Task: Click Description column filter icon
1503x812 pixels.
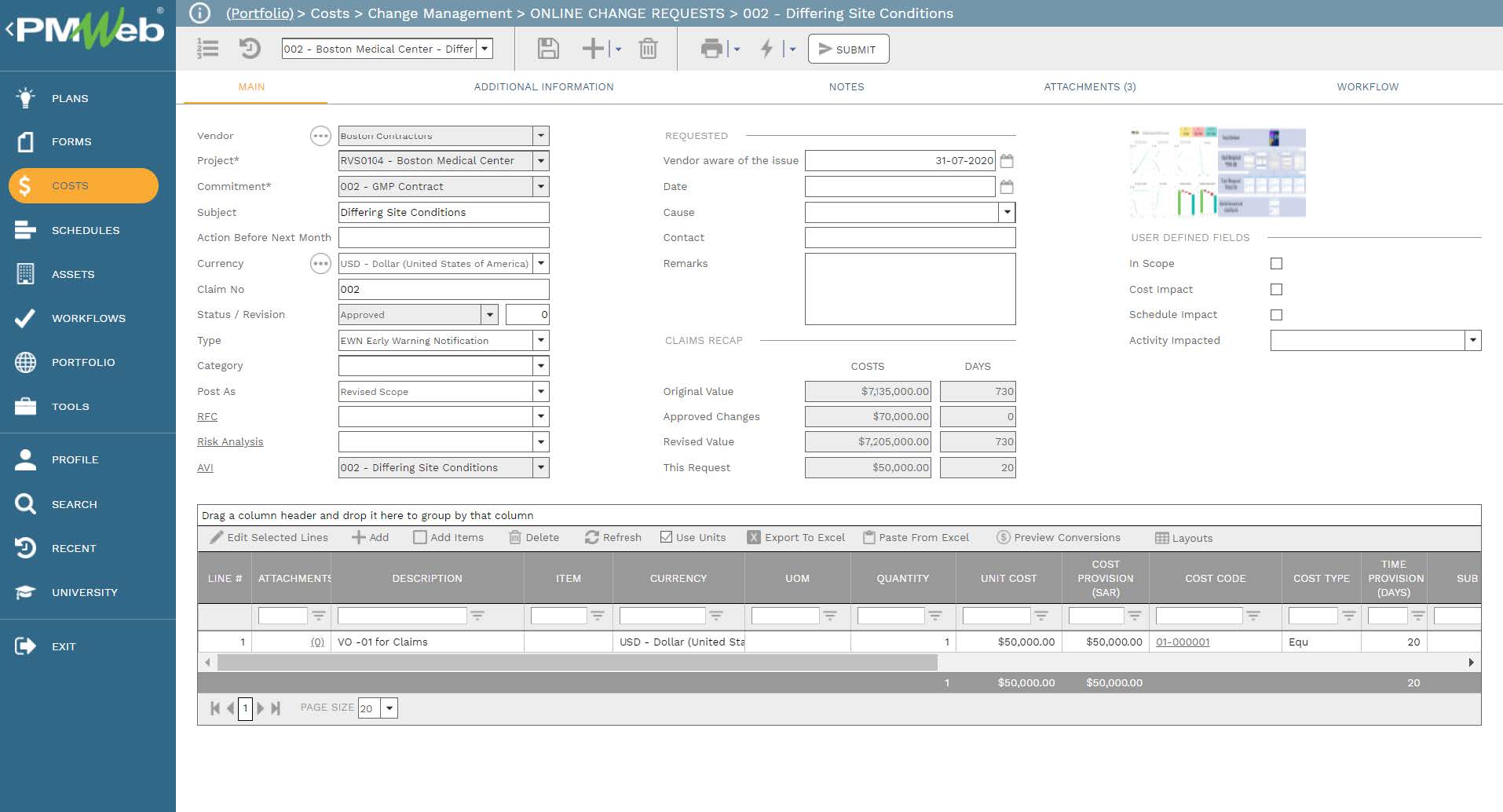Action: pyautogui.click(x=477, y=616)
